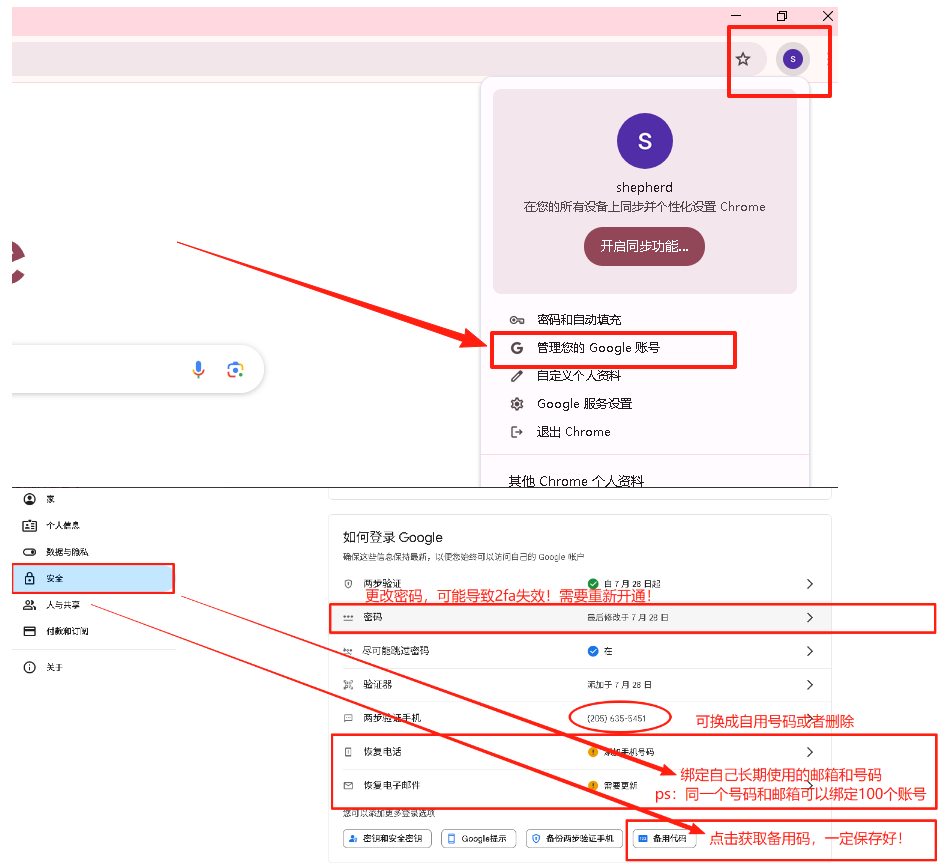Open the profile avatar in Chrome toolbar
This screenshot has width=943, height=863.
793,59
